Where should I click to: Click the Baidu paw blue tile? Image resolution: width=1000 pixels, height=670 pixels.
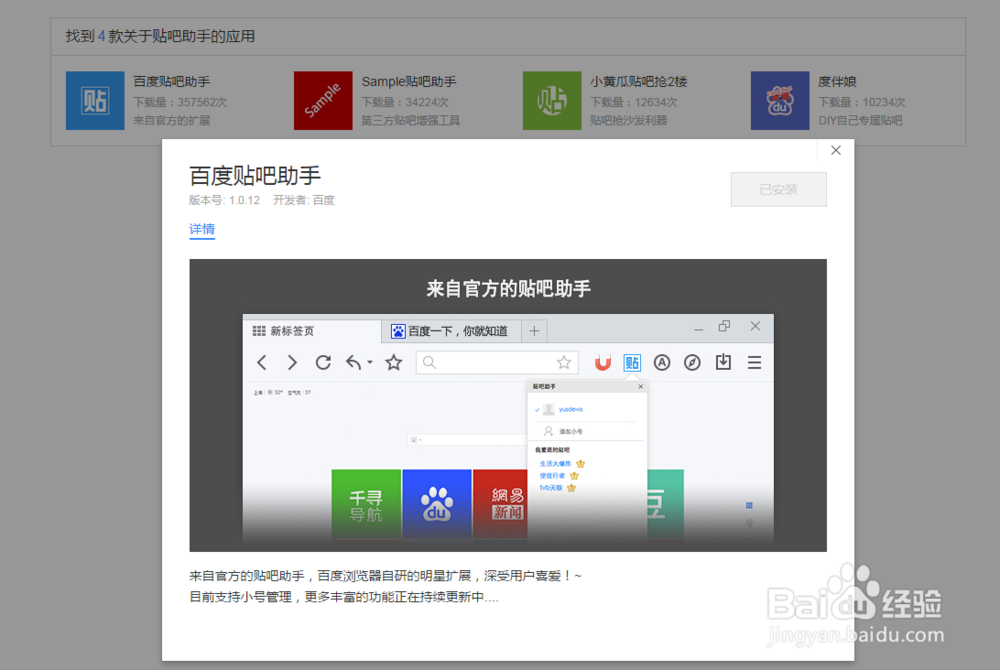pyautogui.click(x=437, y=504)
